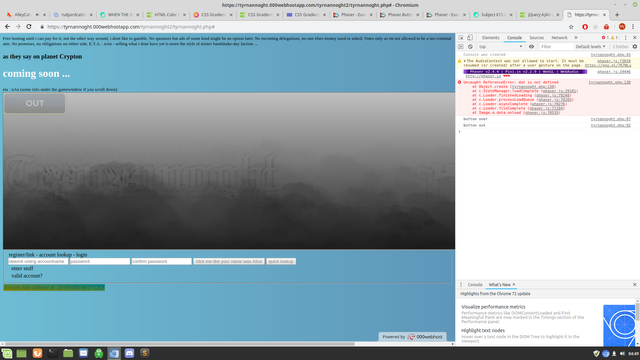Click the yellow warning count badge
The height and width of the screenshot is (360, 640).
(x=614, y=38)
